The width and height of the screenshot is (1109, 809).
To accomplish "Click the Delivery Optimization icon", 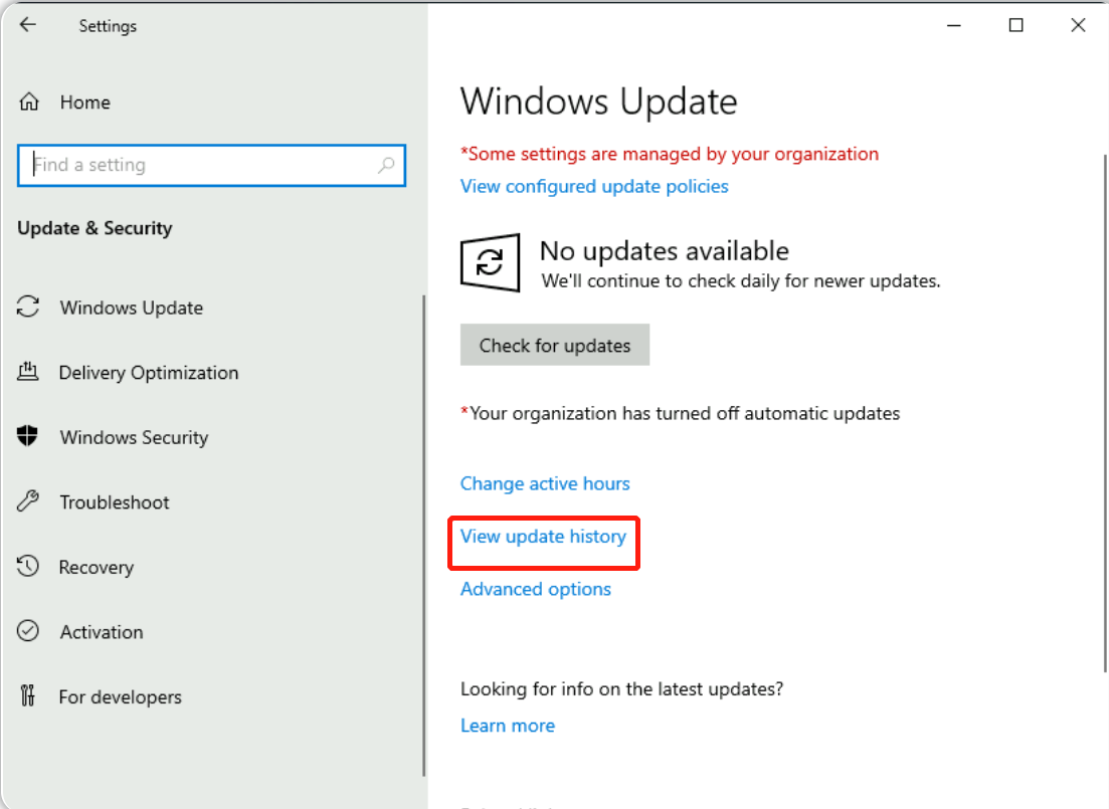I will [28, 371].
